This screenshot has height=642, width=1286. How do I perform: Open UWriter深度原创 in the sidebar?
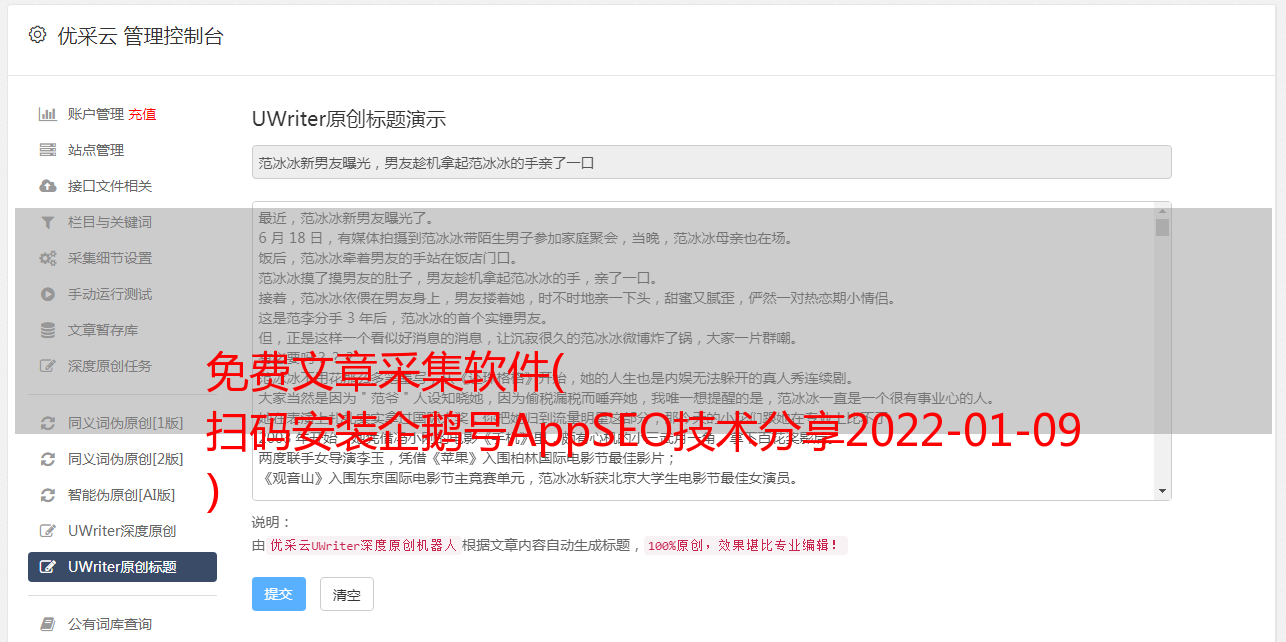pos(122,531)
